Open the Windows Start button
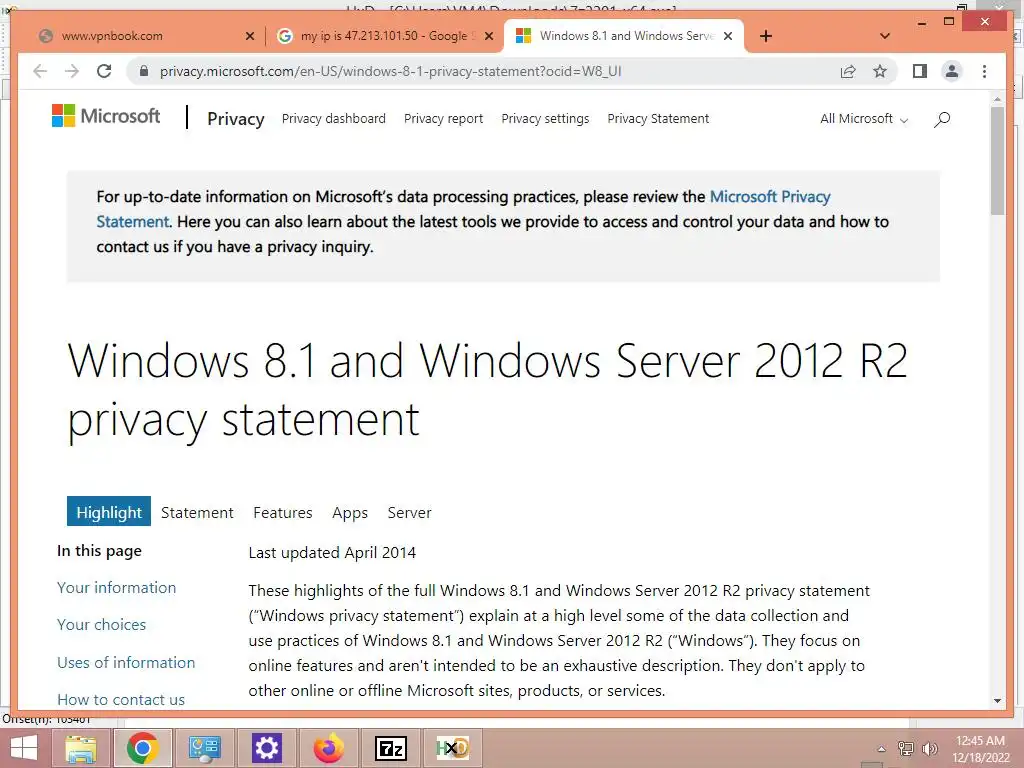The width and height of the screenshot is (1024, 768). click(24, 748)
